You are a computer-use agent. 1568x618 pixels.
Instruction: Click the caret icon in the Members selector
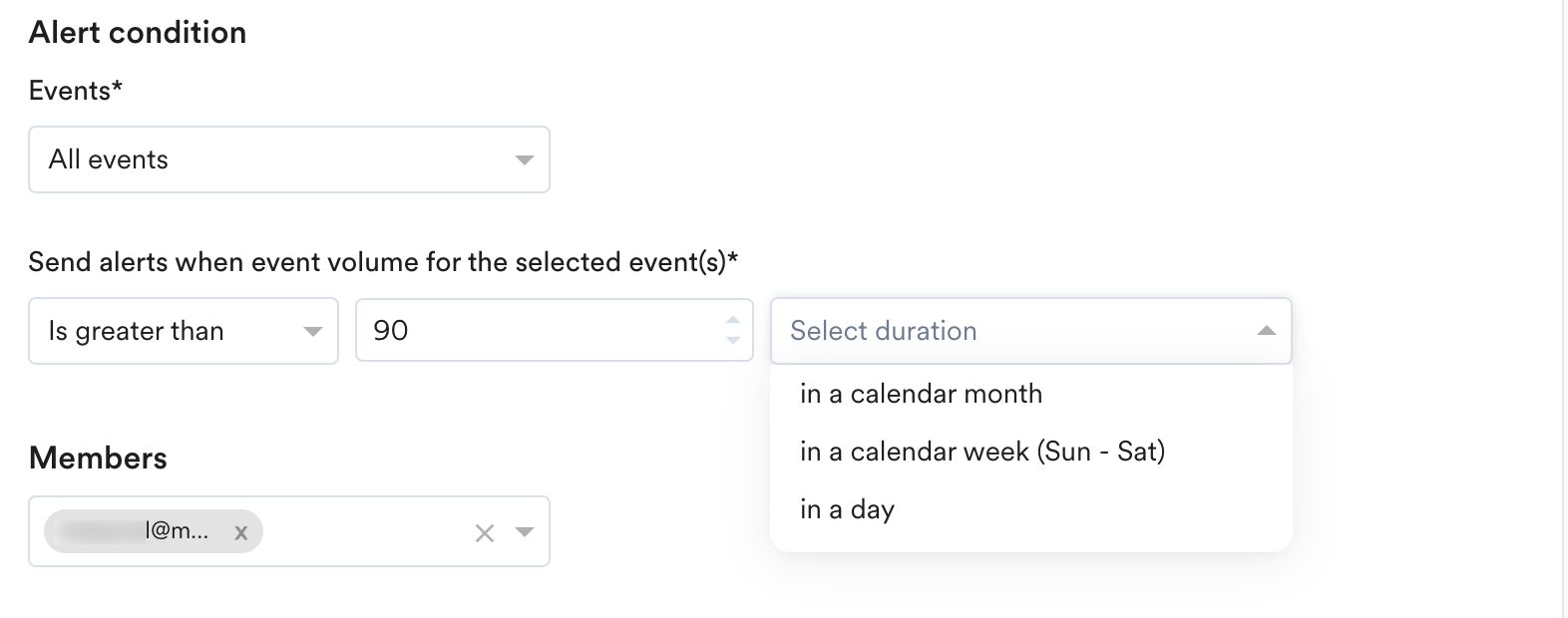(526, 533)
